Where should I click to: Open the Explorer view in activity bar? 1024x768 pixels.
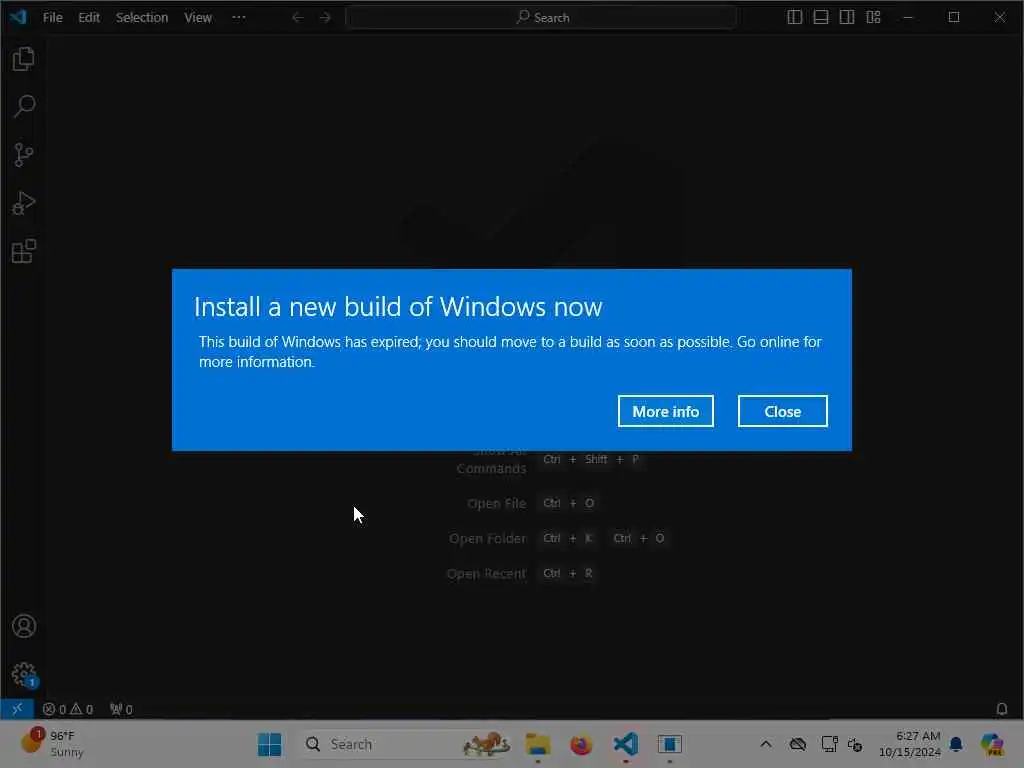[24, 59]
